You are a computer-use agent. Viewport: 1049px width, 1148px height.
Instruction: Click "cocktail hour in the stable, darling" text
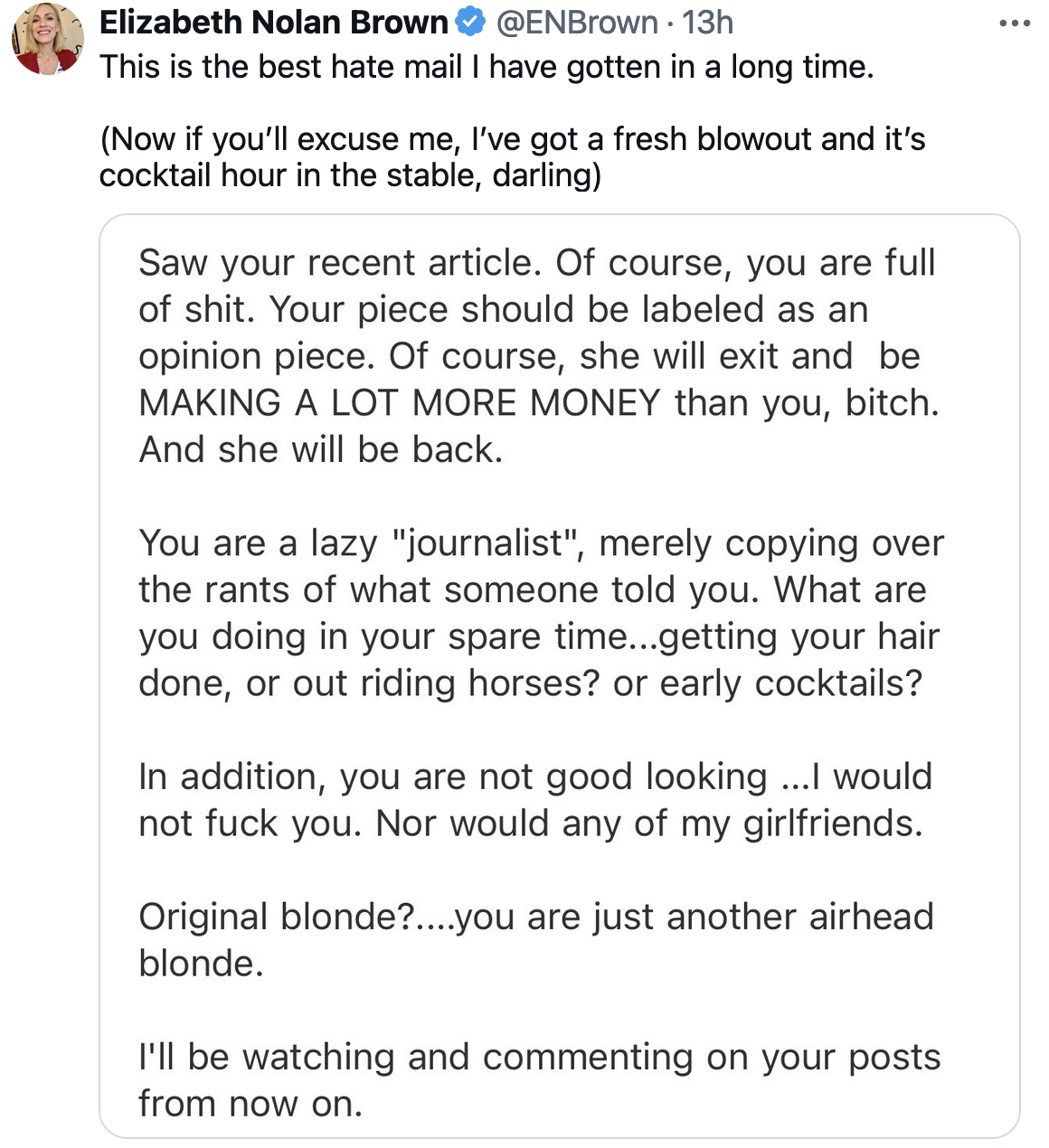pyautogui.click(x=350, y=174)
